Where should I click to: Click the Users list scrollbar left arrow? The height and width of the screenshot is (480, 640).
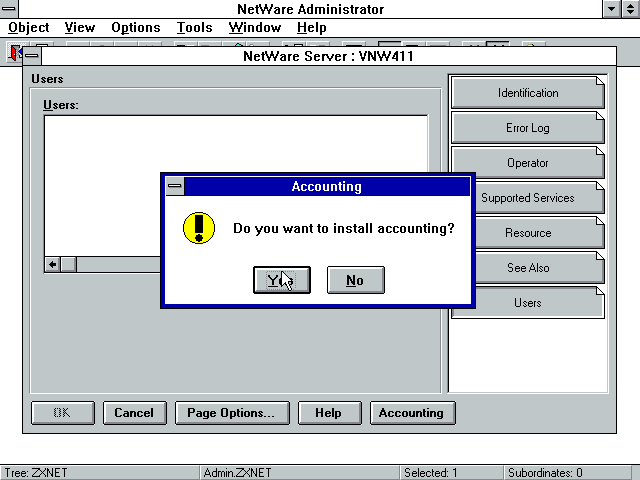tap(52, 264)
